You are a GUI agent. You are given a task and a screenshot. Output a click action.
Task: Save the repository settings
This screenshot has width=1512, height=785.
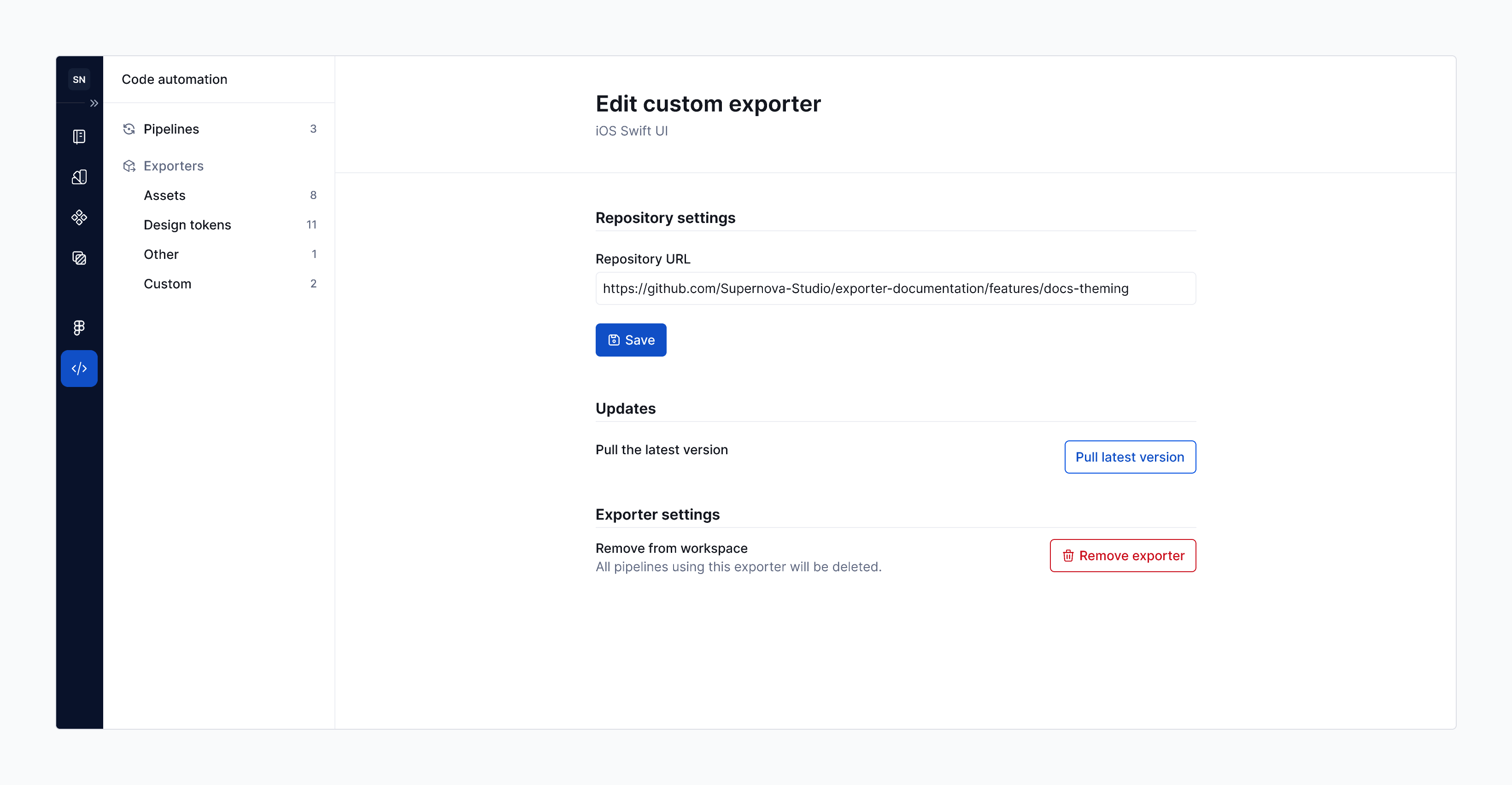tap(631, 340)
